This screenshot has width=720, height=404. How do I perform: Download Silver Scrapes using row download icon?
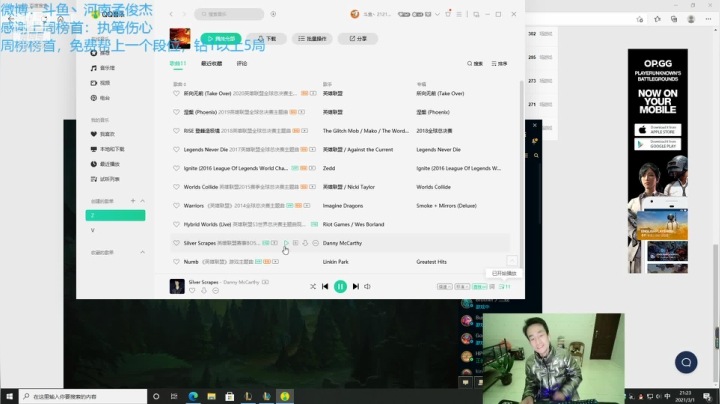[305, 243]
